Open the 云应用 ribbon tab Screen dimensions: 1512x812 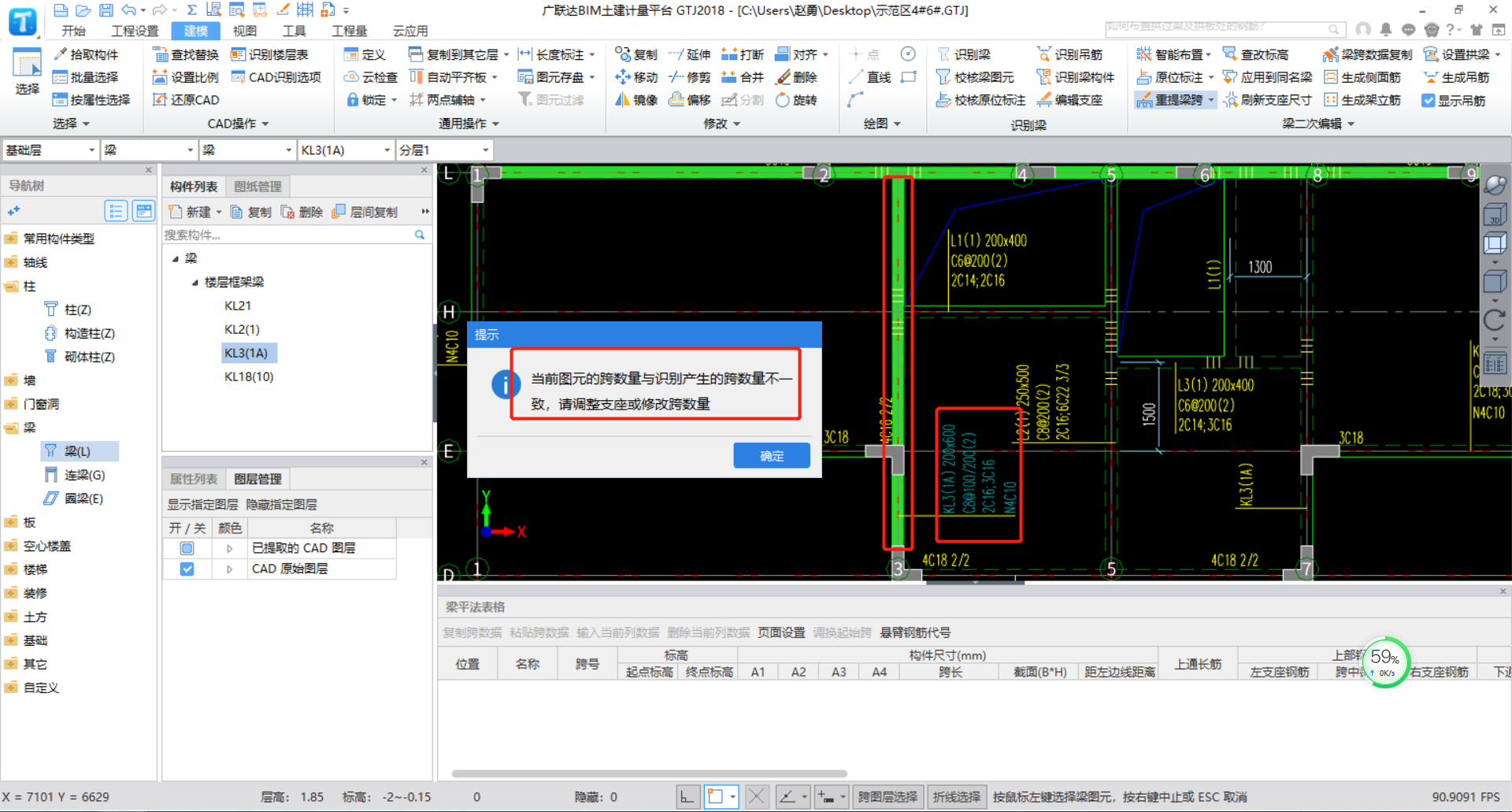coord(410,31)
